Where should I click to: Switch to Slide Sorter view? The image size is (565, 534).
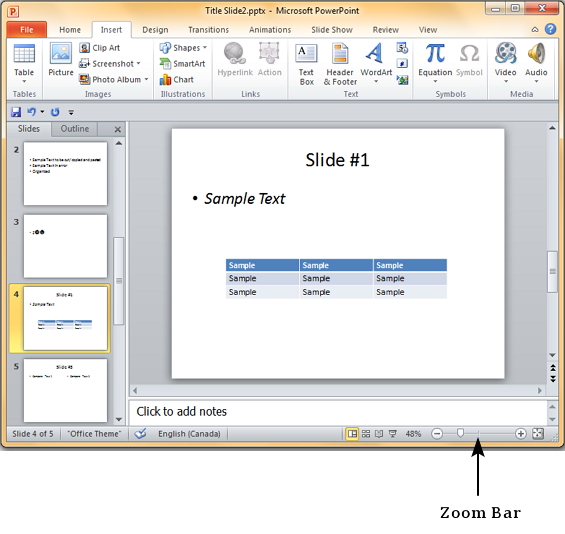click(x=366, y=433)
